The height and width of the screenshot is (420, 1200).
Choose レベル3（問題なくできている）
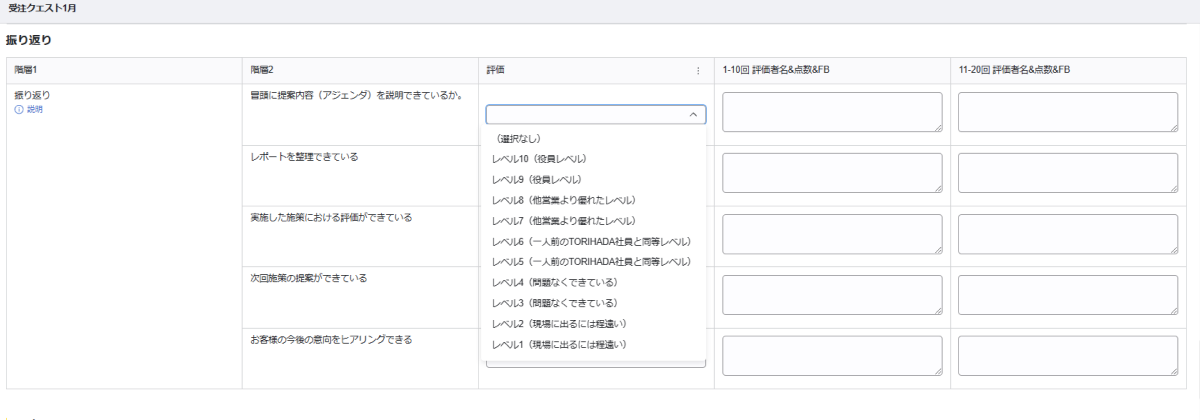pyautogui.click(x=554, y=303)
